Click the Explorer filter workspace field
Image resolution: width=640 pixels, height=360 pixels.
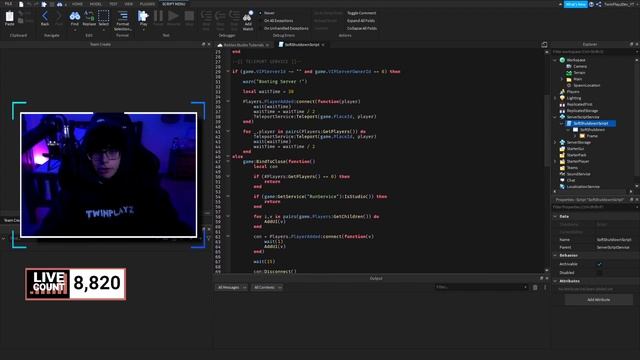[594, 52]
